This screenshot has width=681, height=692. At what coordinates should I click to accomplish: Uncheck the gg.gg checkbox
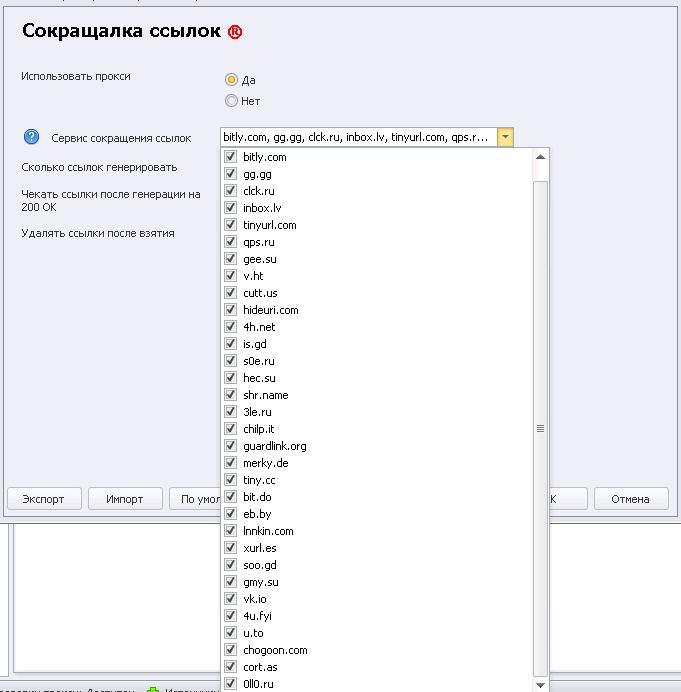pos(230,174)
